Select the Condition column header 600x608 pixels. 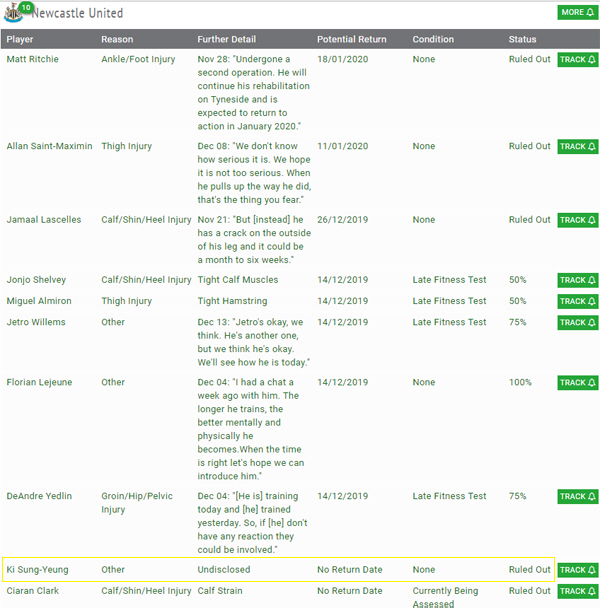433,39
